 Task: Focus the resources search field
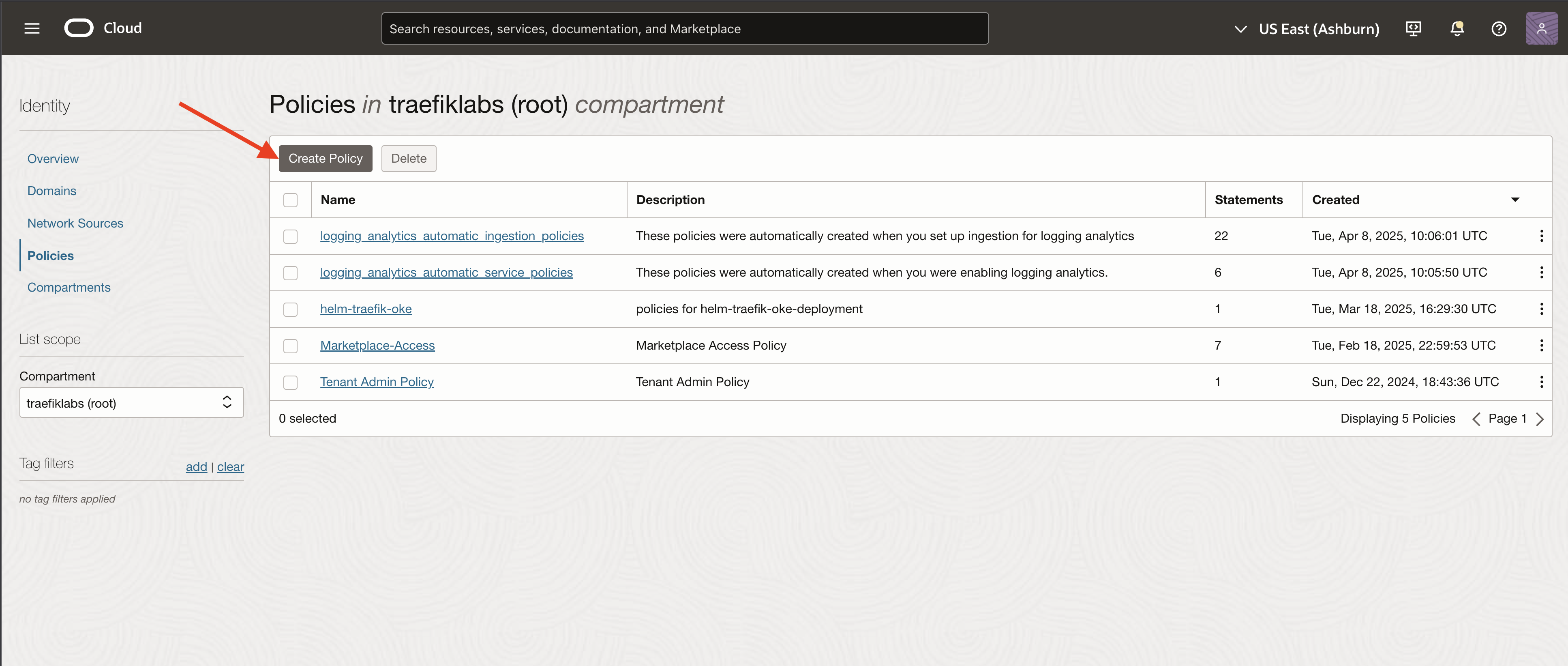pos(684,29)
